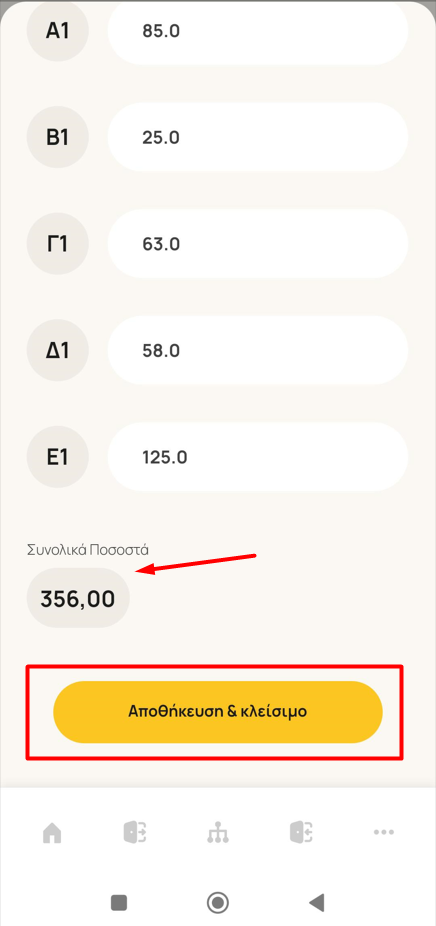The height and width of the screenshot is (926, 436).
Task: Edit the Δ1 field showing 58.0
Action: [x=258, y=350]
